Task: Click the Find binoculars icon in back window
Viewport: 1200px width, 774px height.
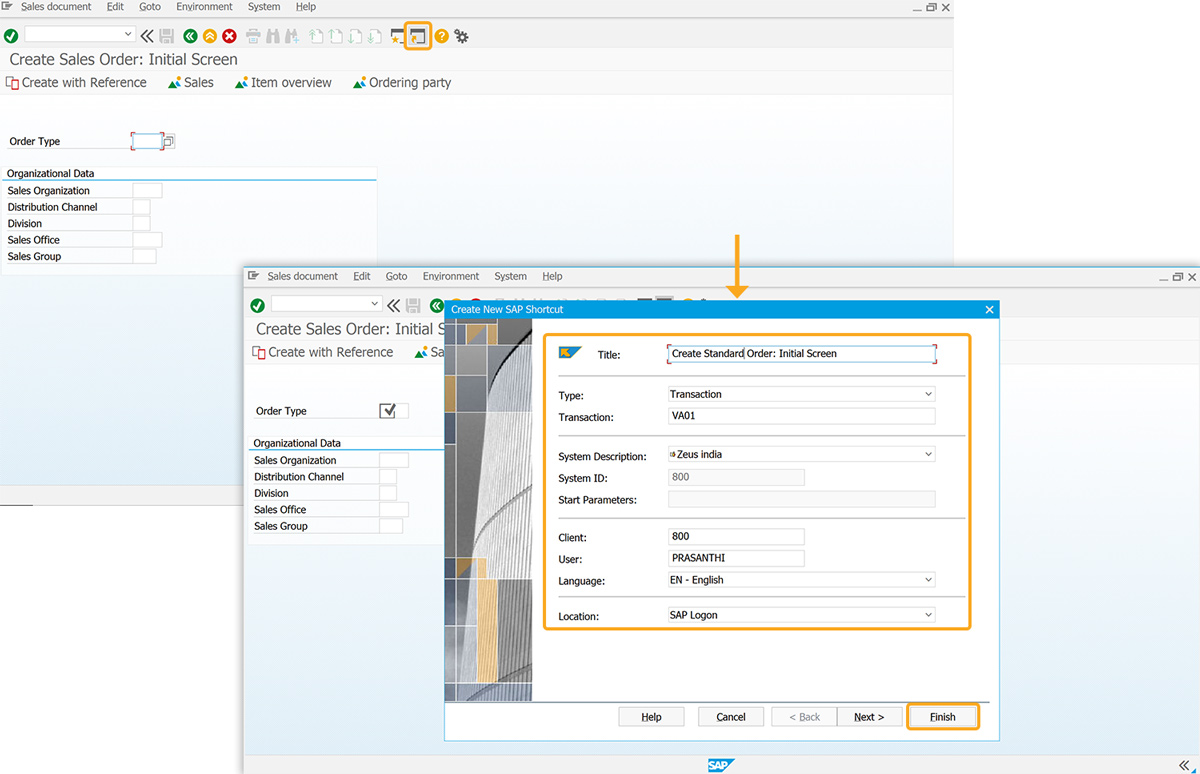Action: pyautogui.click(x=273, y=36)
